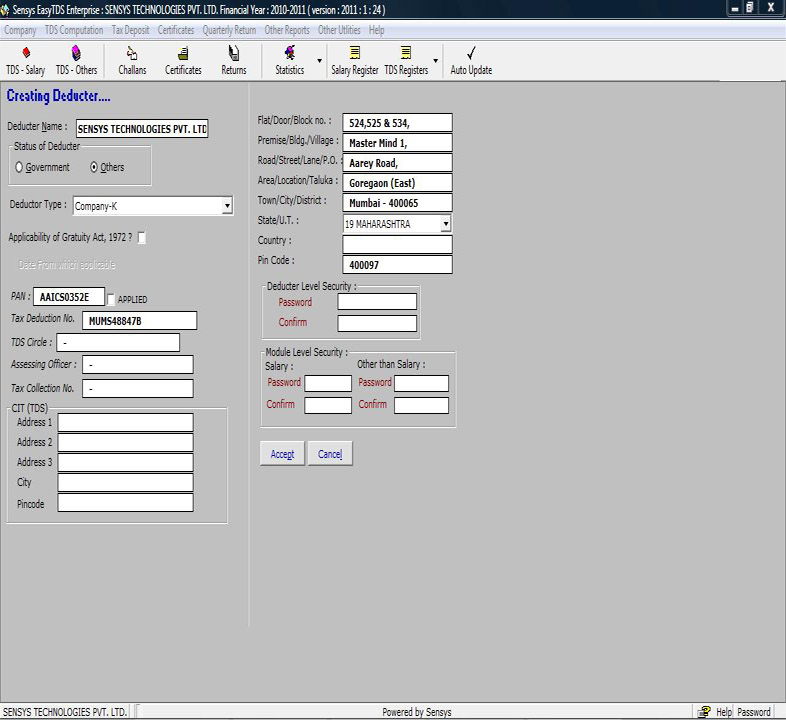Open the Returns toolbar icon
Image resolution: width=786 pixels, height=722 pixels.
234,61
